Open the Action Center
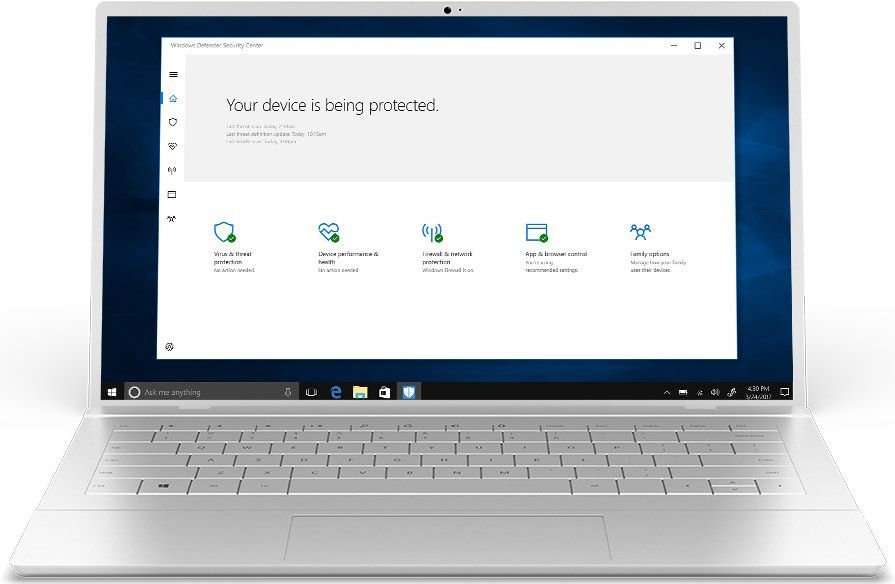The height and width of the screenshot is (584, 895). [x=784, y=392]
